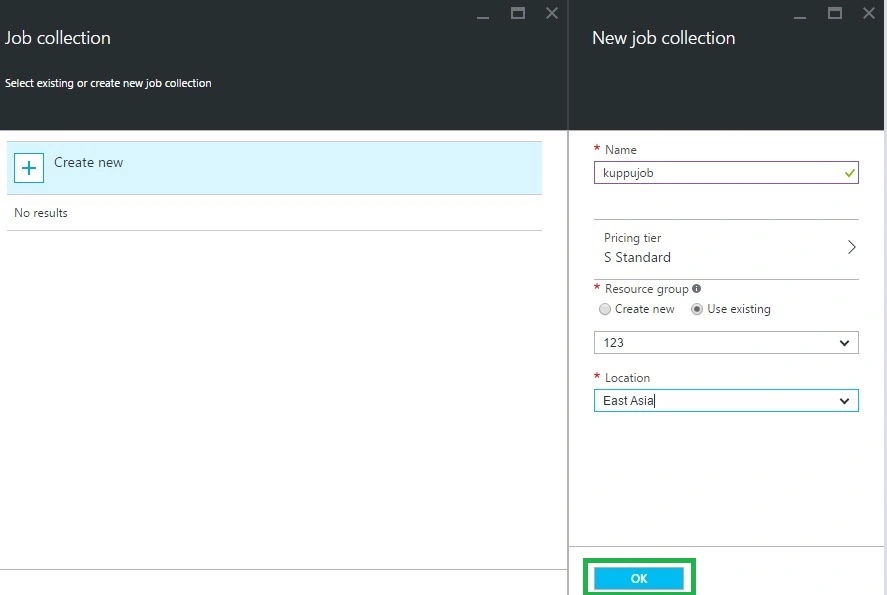Click the OK button
The image size is (887, 595).
639,579
